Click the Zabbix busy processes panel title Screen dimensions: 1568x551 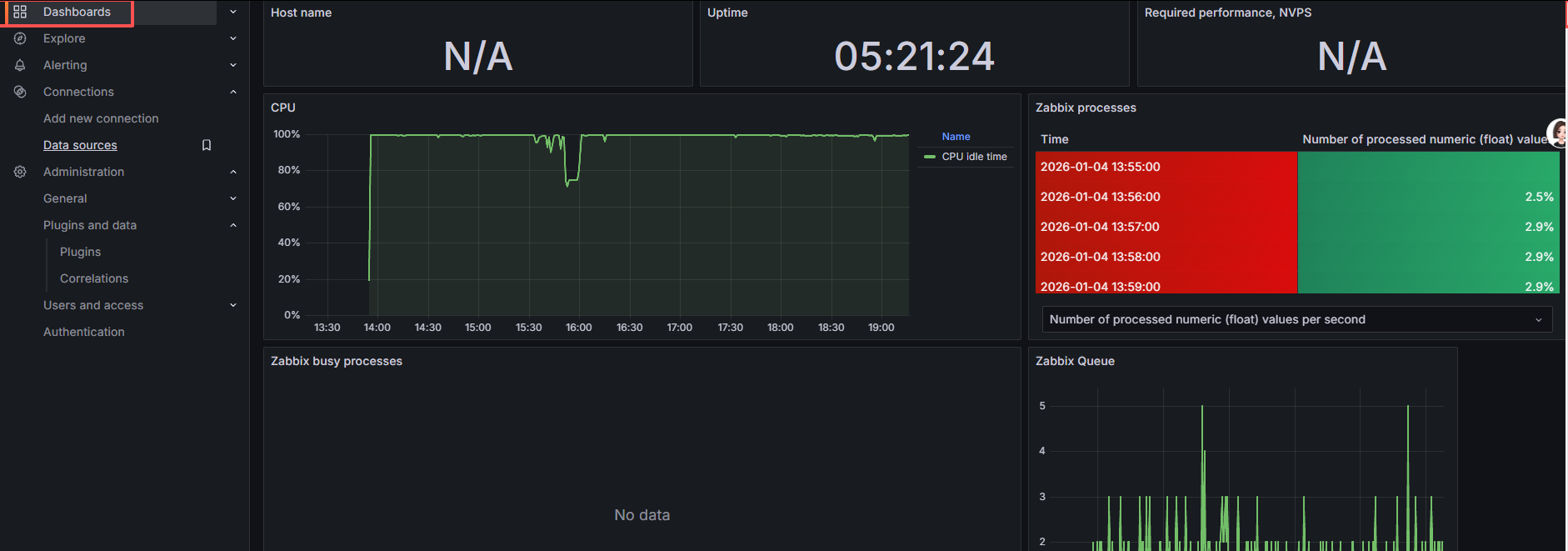click(x=337, y=361)
